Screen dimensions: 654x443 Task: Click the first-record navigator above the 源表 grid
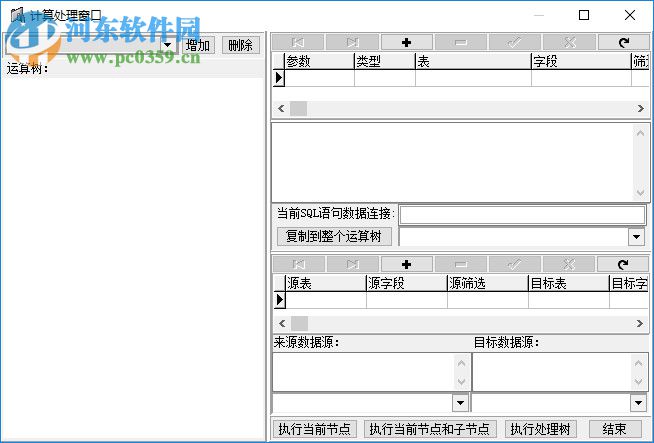coord(299,264)
